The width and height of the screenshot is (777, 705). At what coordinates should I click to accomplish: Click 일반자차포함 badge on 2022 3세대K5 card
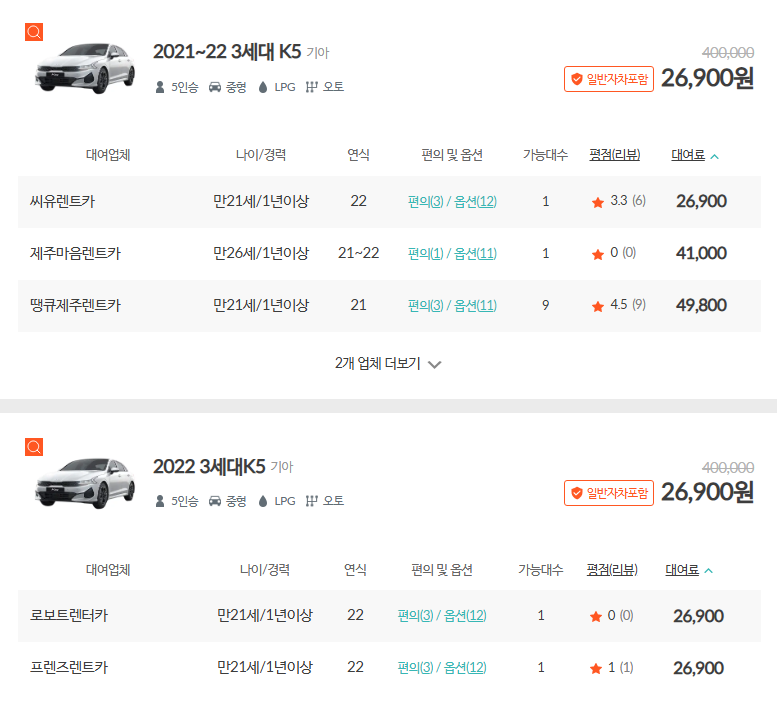point(609,493)
